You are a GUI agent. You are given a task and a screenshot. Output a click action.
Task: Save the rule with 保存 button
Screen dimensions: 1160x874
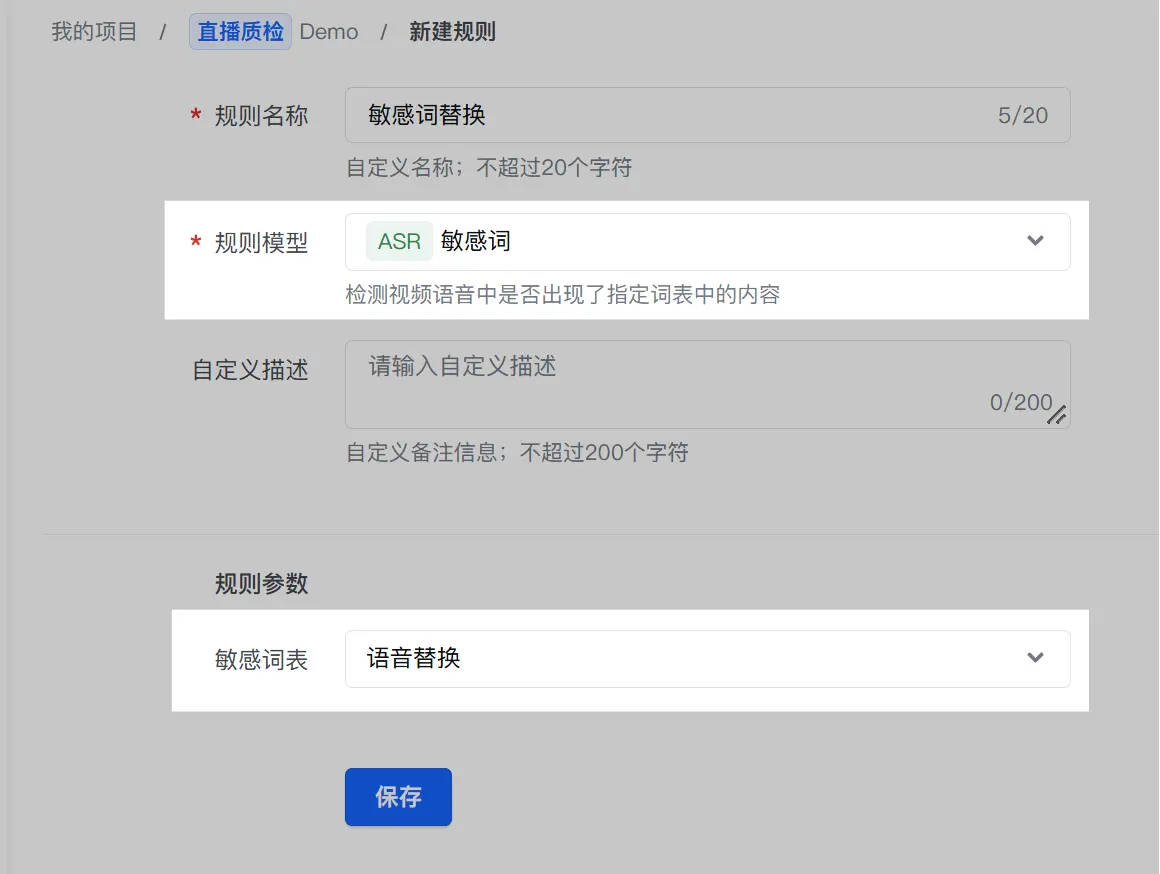398,797
